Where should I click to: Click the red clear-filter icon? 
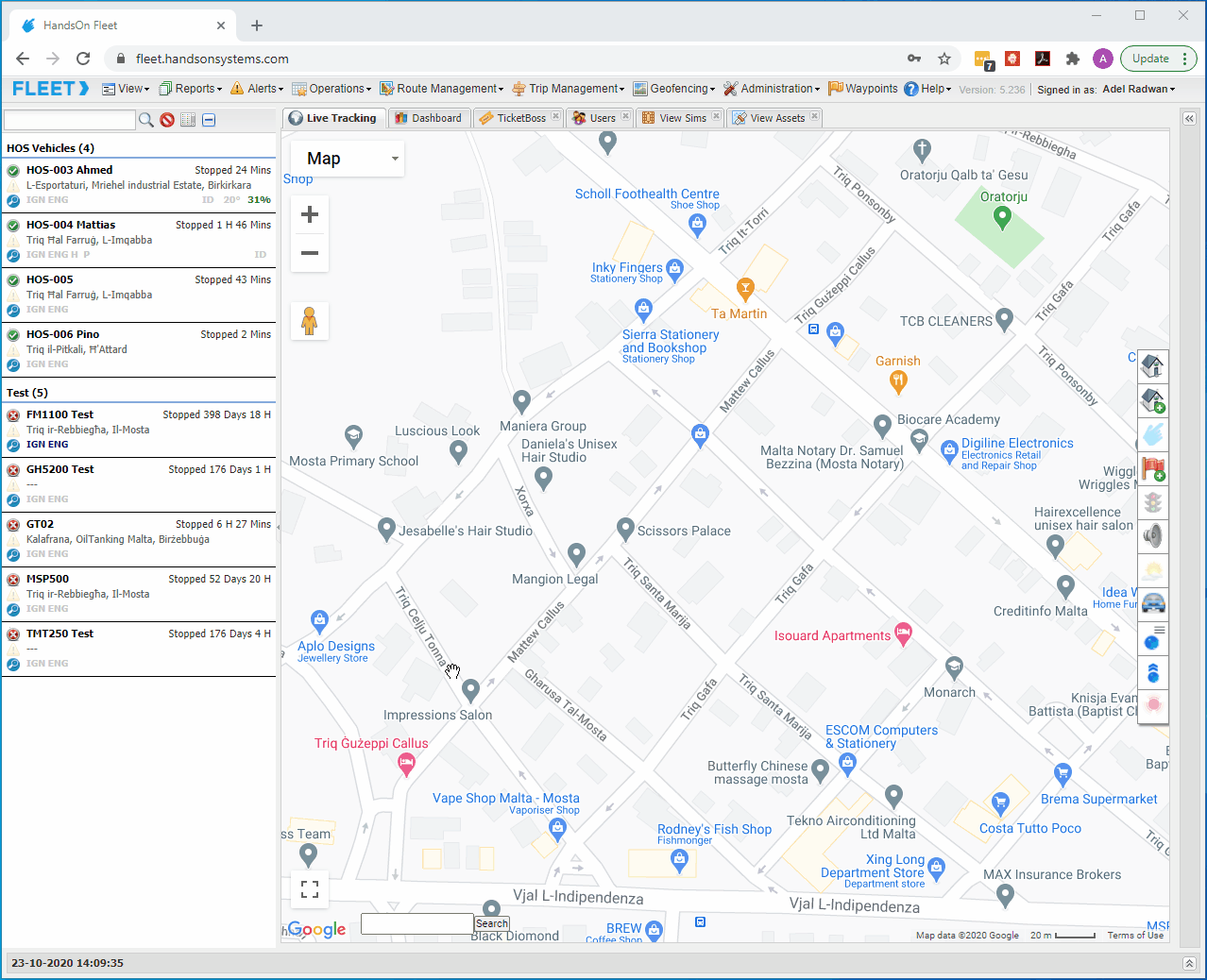[x=167, y=120]
